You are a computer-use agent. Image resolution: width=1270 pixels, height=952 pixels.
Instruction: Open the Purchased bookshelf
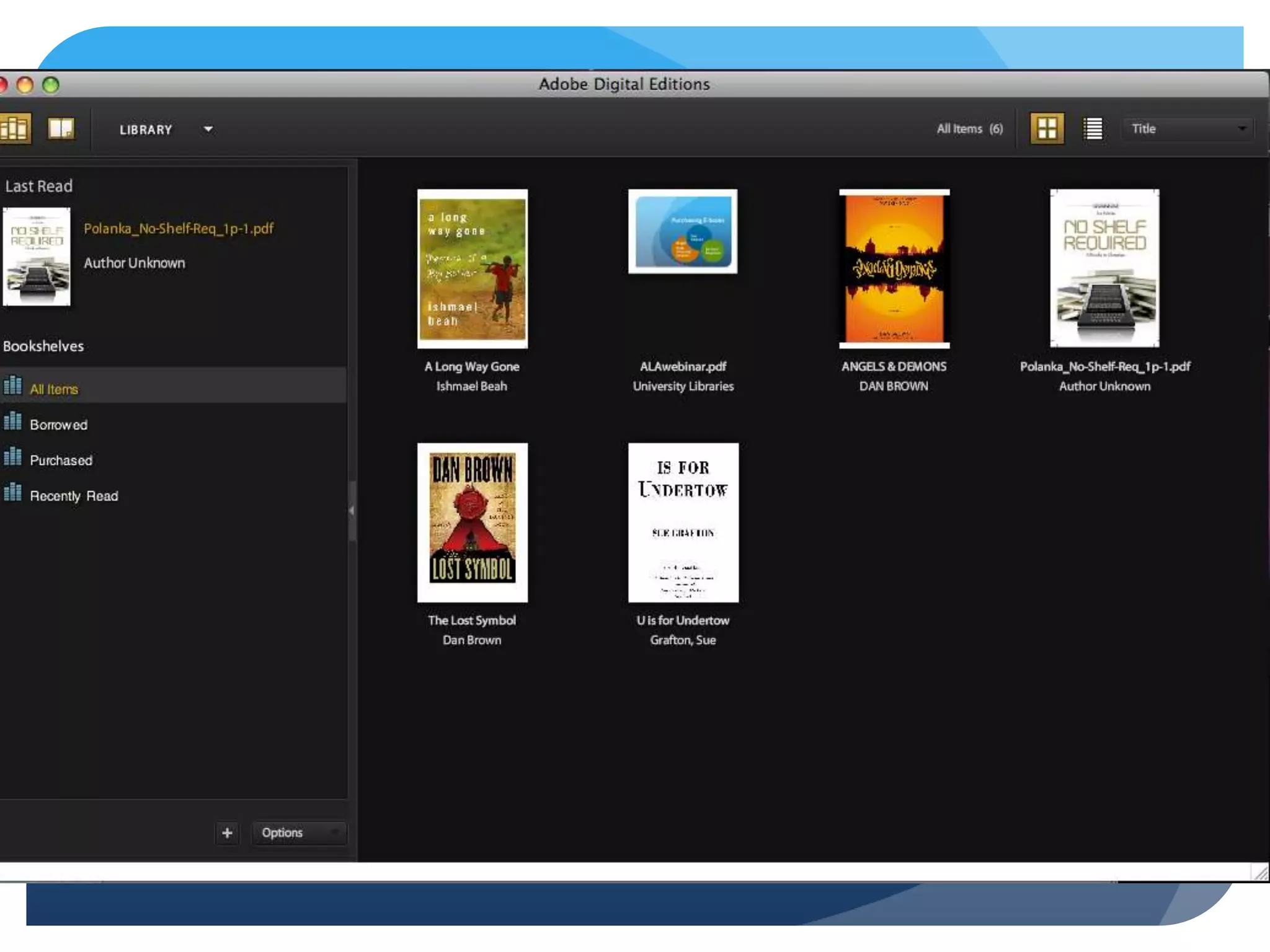click(x=61, y=461)
